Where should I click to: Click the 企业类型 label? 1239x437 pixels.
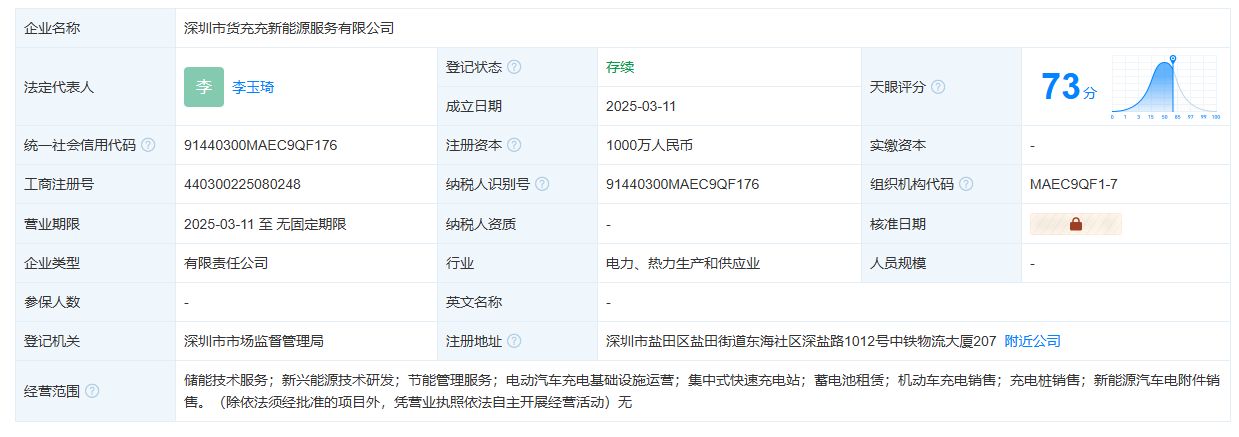coord(52,263)
